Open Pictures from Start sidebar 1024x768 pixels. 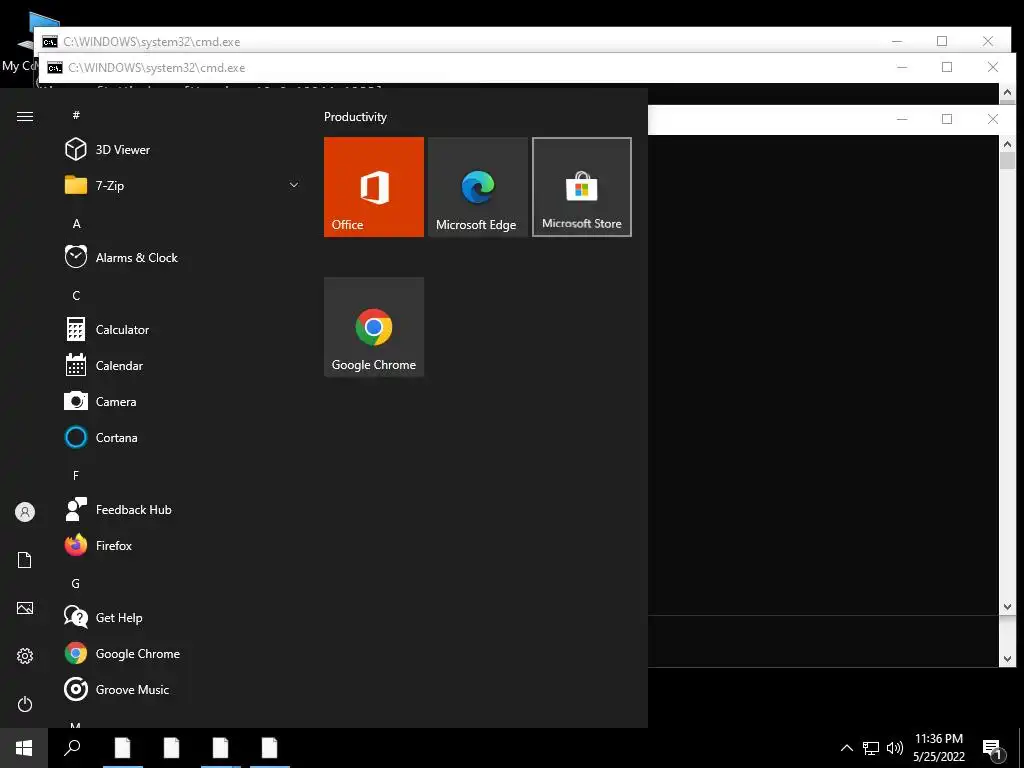coord(25,608)
